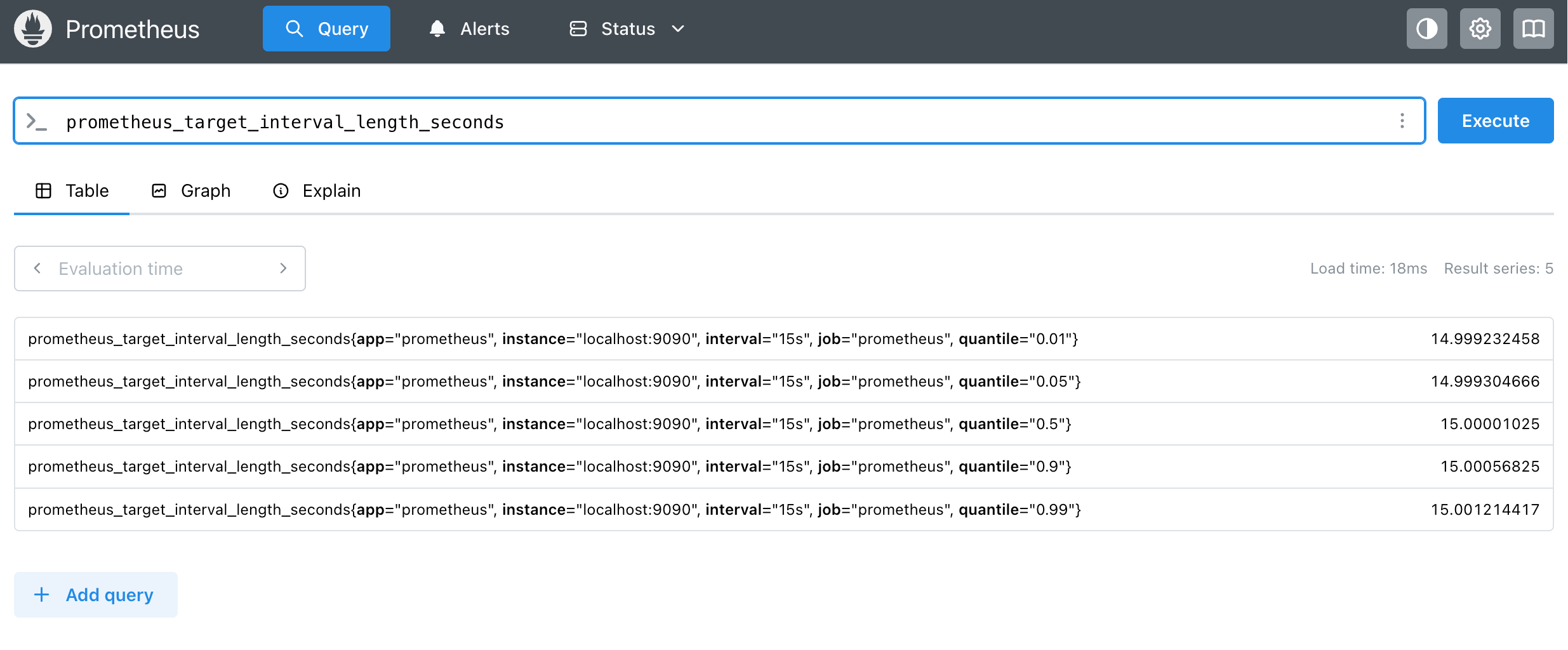Screen dimensions: 1568x650
Task: Click the server icon beside Status
Action: [x=578, y=29]
